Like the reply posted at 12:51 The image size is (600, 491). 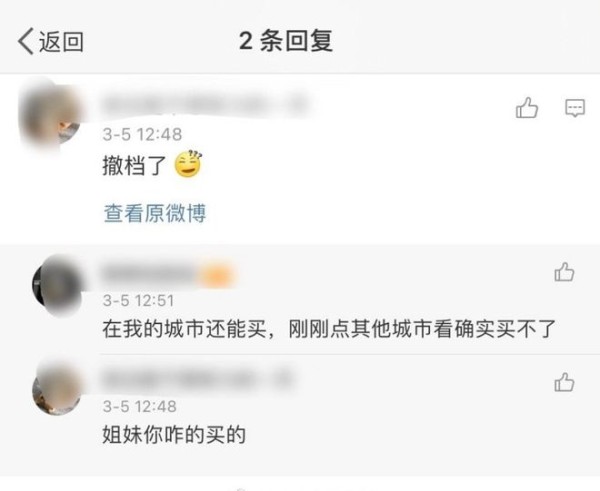coord(564,272)
